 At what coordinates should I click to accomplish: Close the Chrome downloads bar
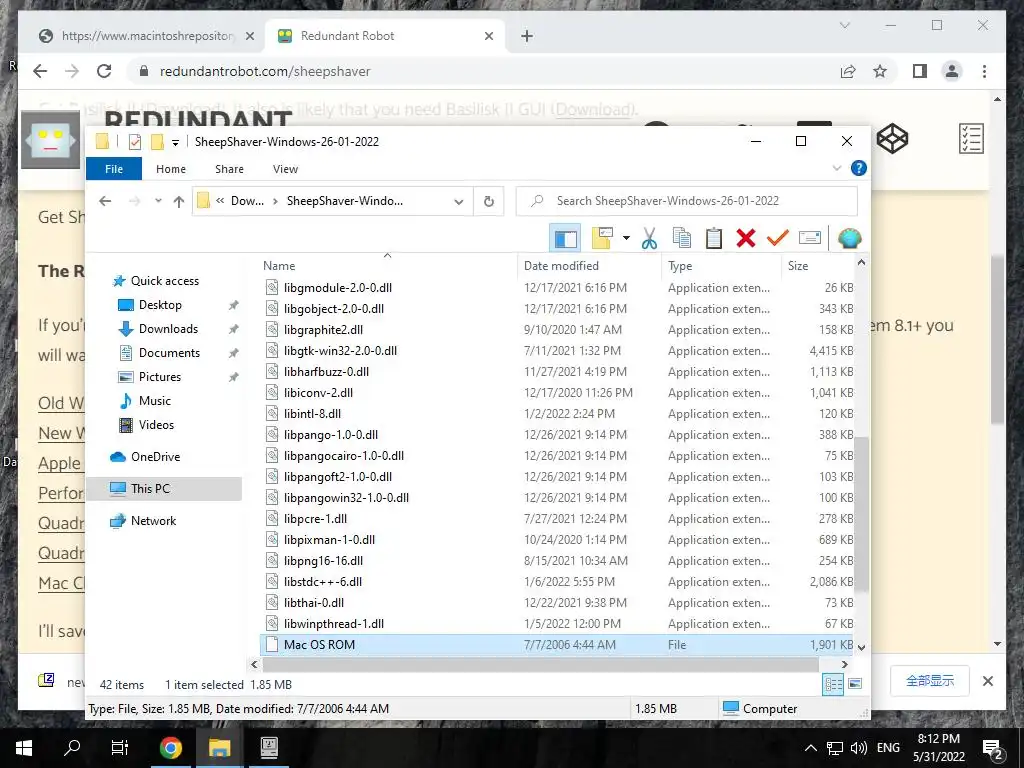tap(987, 681)
